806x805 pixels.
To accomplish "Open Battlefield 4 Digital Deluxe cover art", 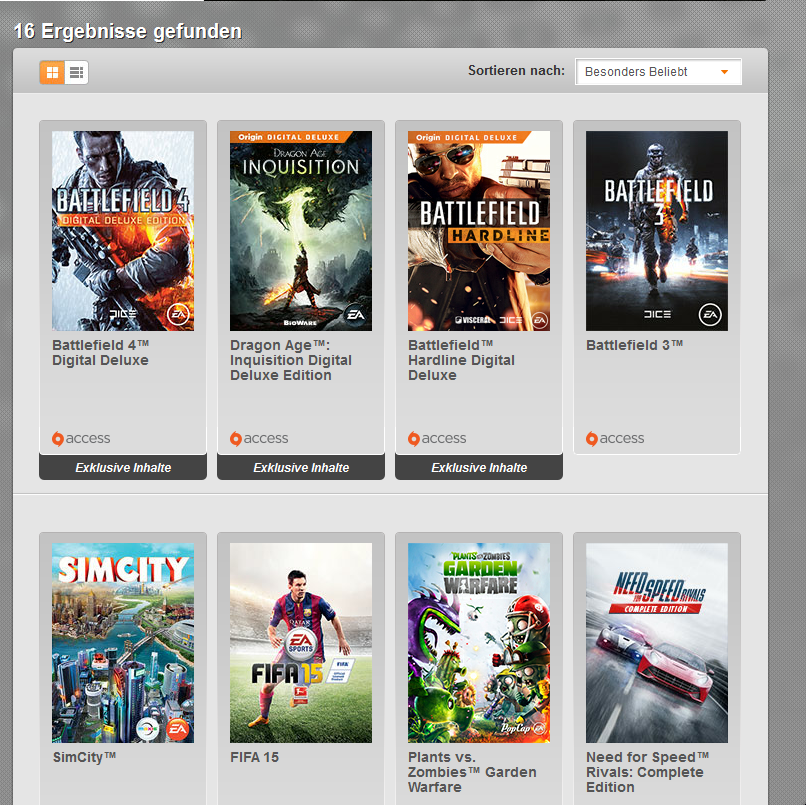I will 123,231.
